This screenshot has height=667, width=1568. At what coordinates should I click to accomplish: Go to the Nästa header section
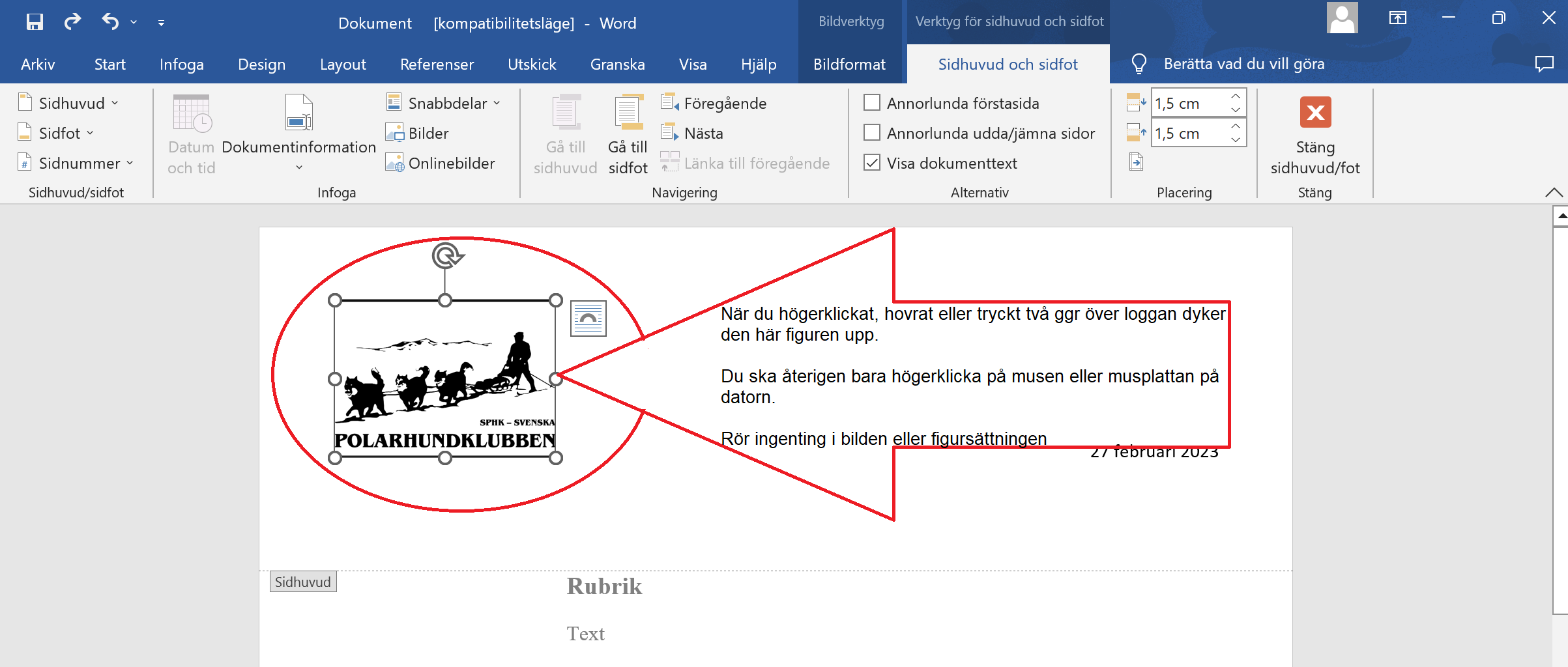[692, 133]
